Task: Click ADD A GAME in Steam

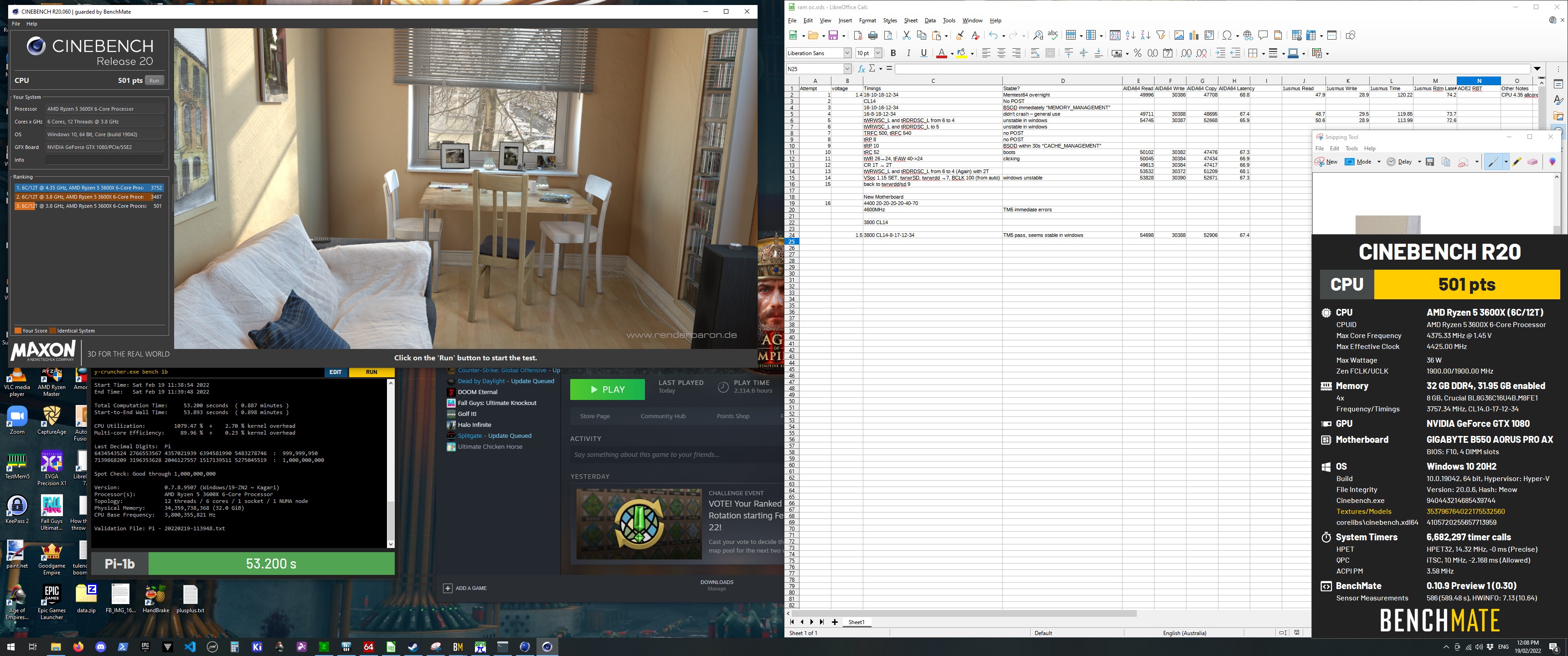Action: click(x=465, y=589)
